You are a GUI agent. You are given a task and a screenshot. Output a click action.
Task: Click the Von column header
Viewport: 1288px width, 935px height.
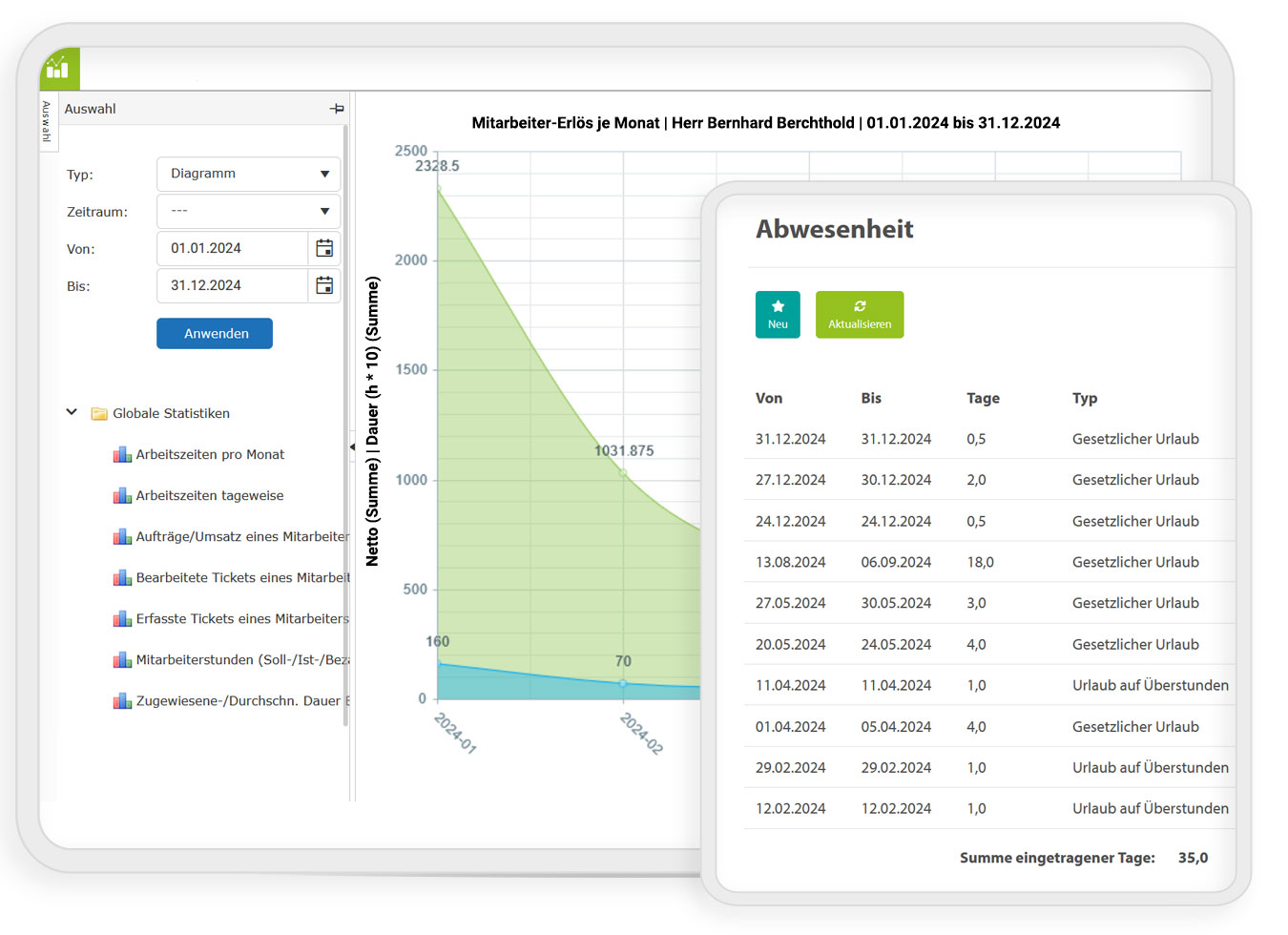point(769,399)
